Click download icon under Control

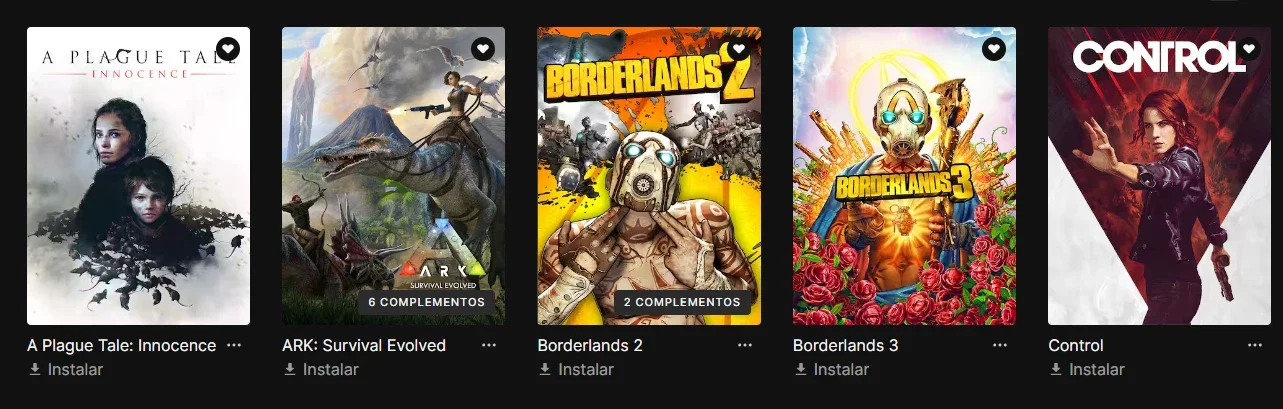pos(1056,369)
